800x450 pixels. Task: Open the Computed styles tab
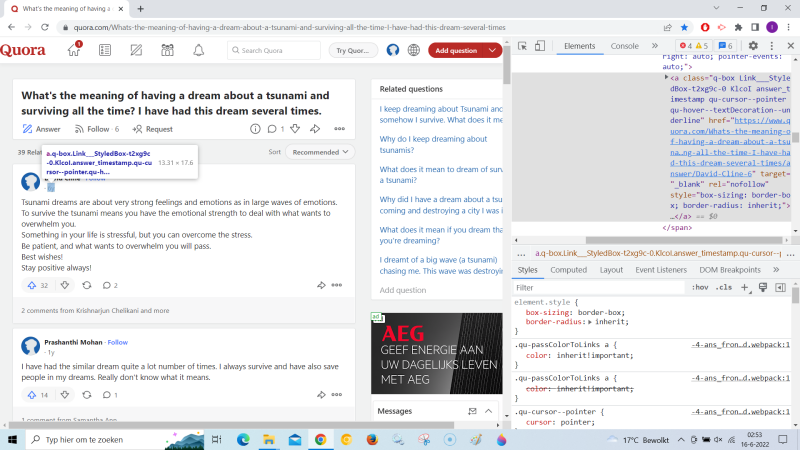coord(568,270)
